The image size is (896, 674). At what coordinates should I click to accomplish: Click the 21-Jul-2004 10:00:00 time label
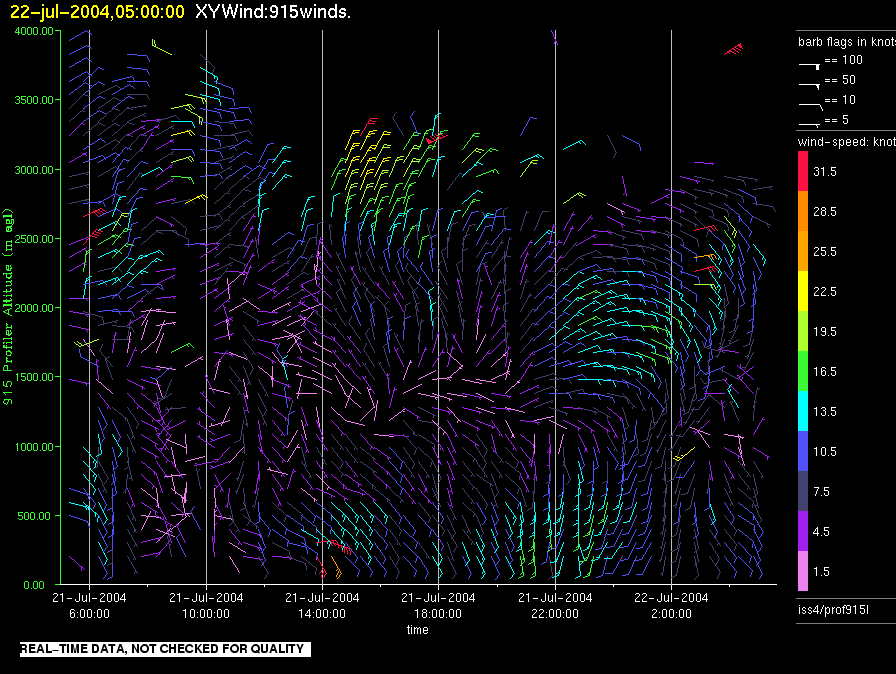pos(206,605)
